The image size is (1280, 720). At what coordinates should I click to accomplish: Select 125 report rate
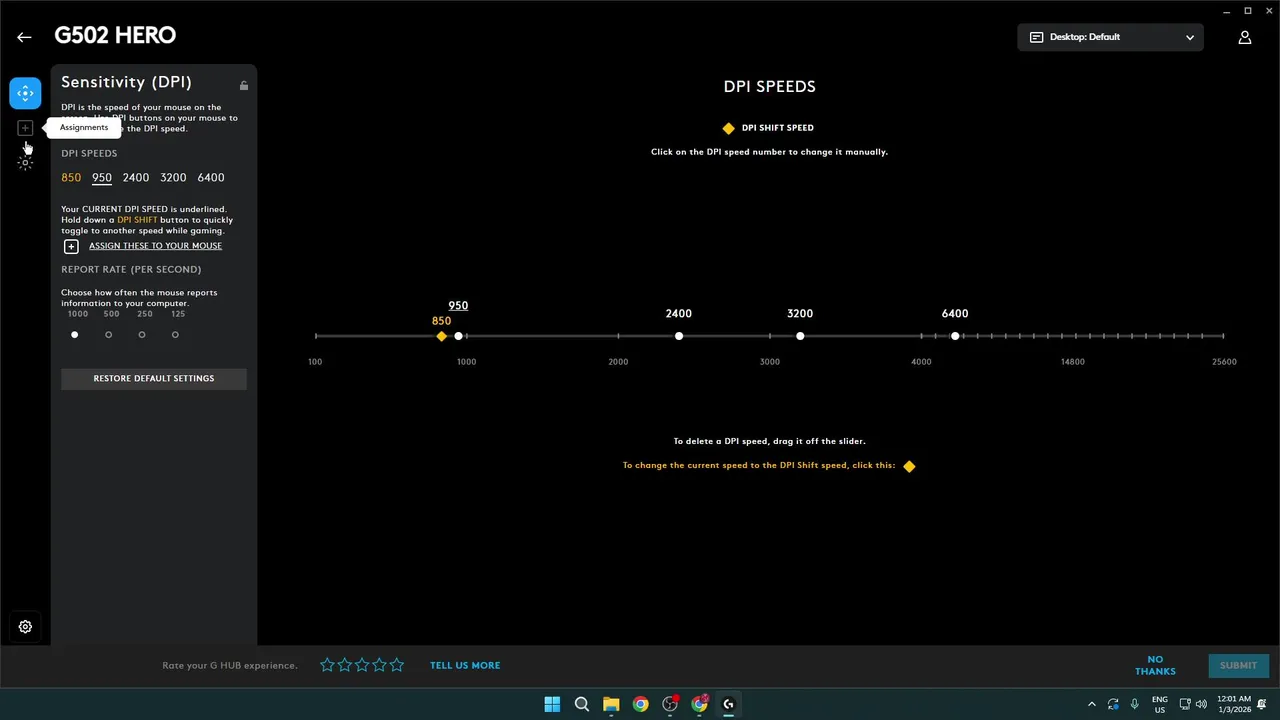coord(175,335)
